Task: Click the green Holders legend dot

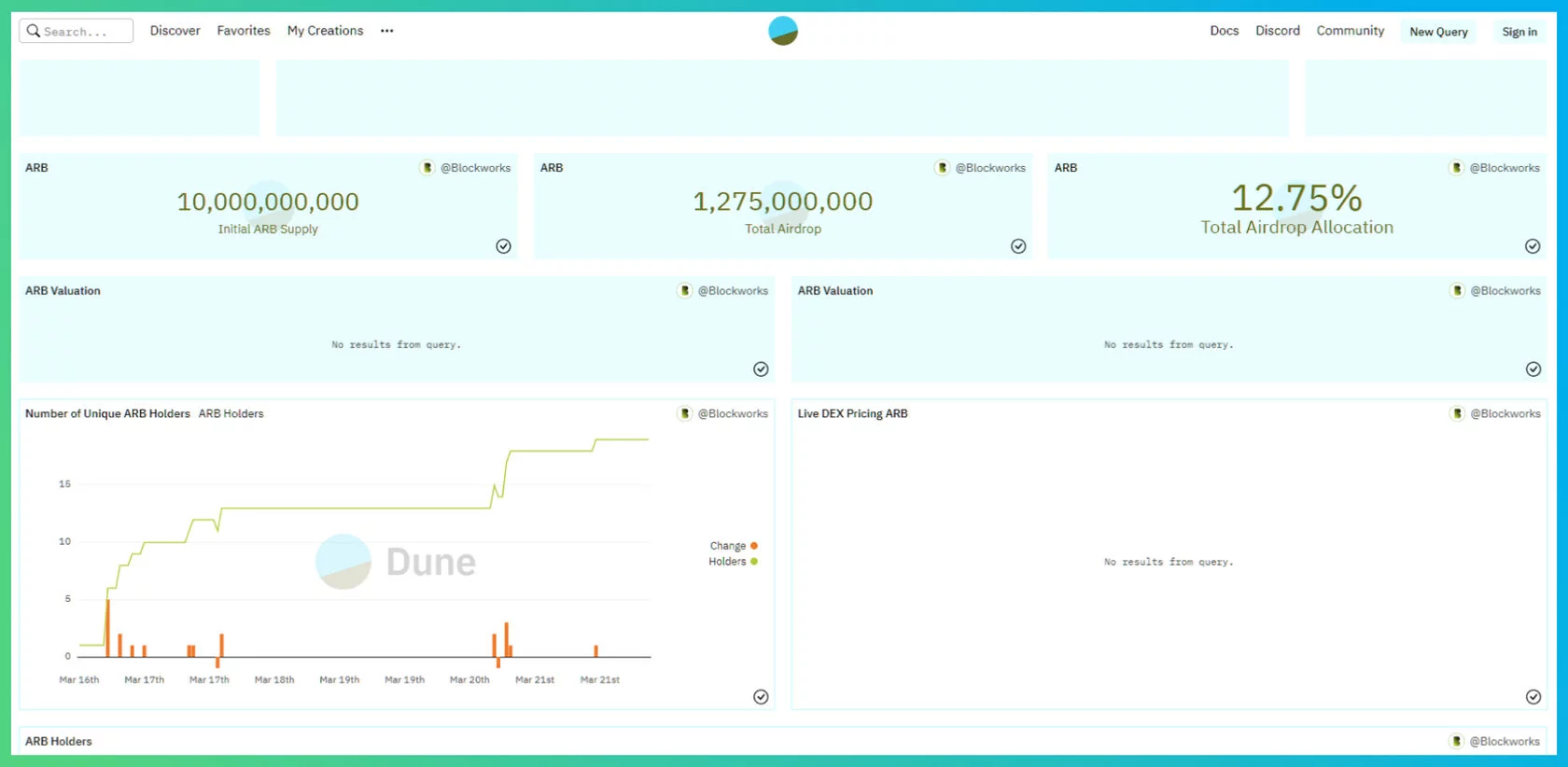Action: (x=754, y=562)
